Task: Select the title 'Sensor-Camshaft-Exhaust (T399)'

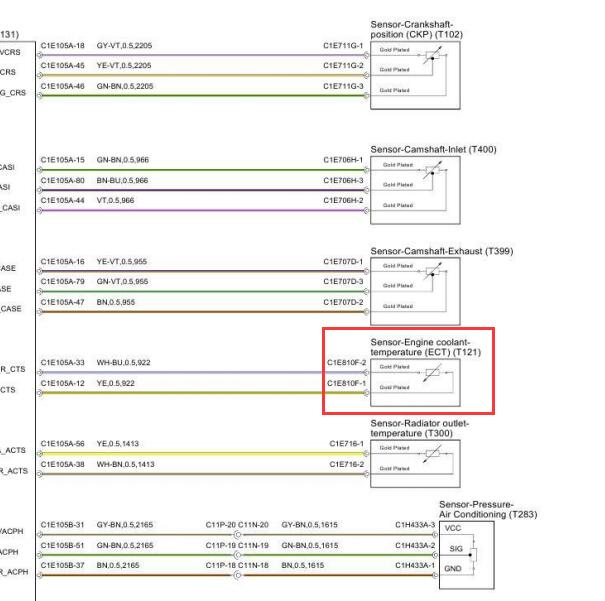Action: [442, 251]
